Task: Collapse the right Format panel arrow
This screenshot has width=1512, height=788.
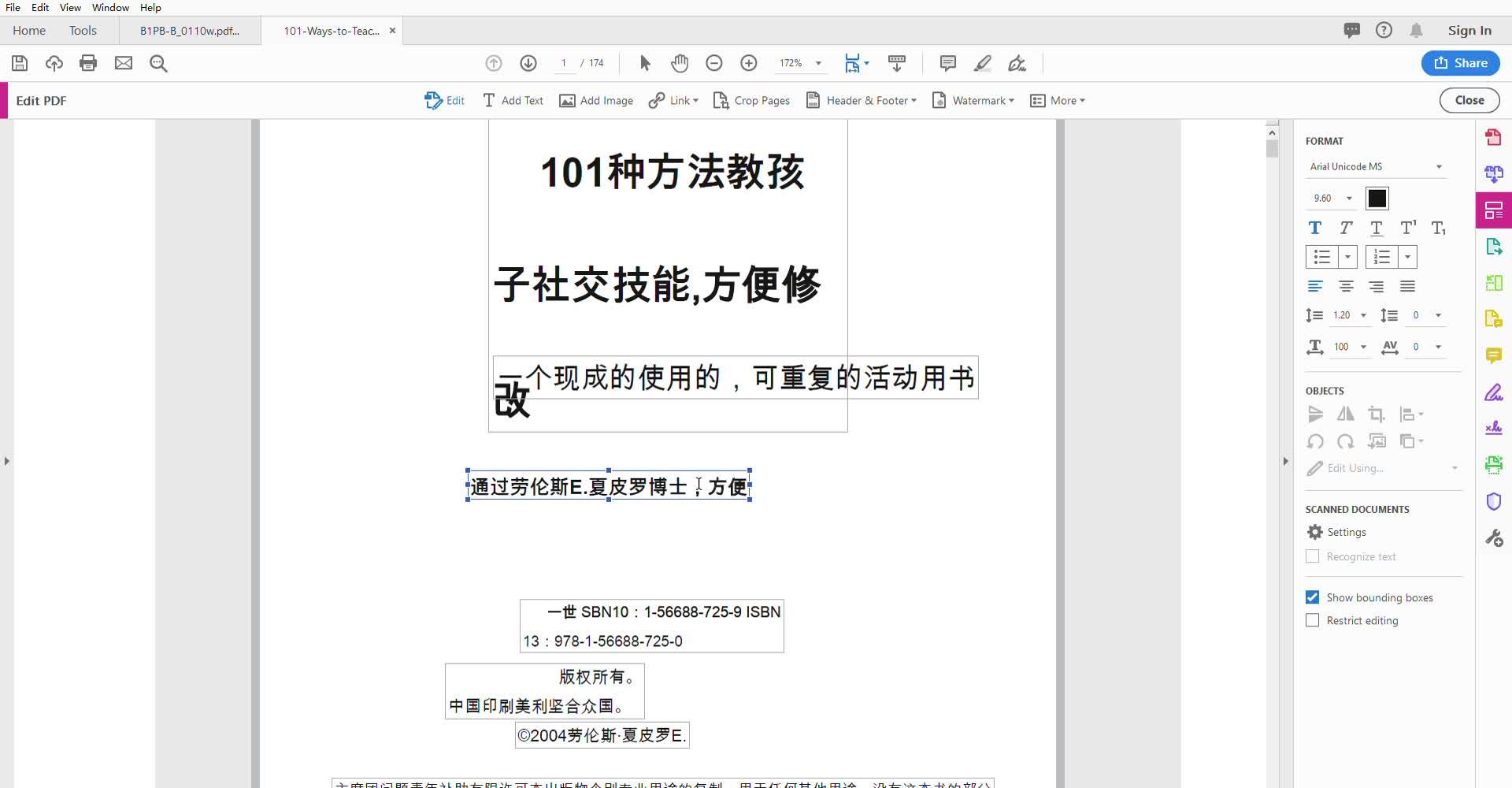Action: (1285, 461)
